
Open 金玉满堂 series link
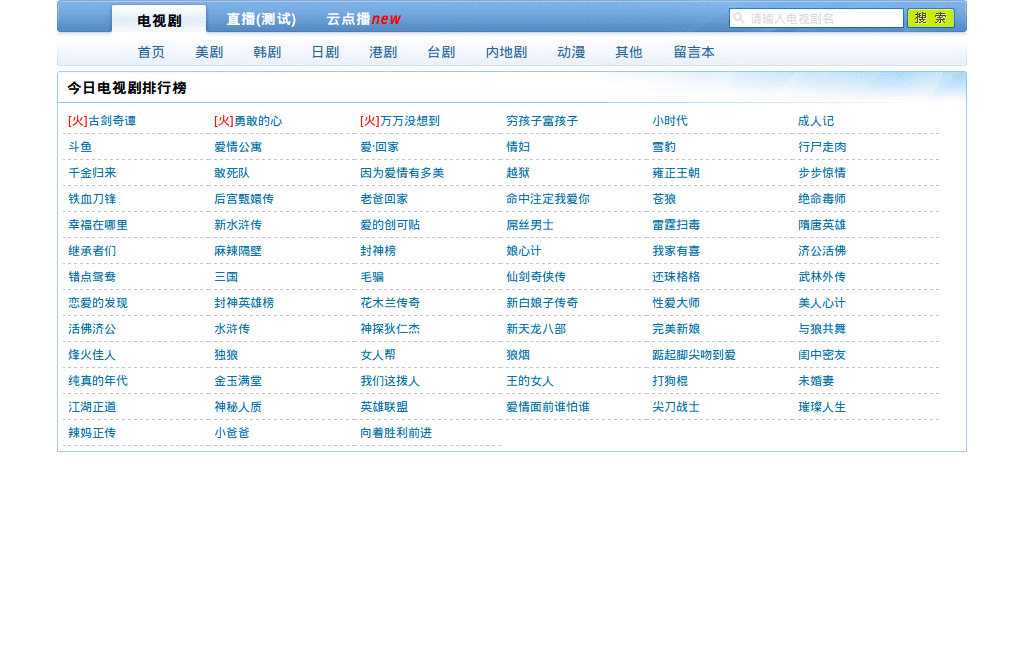pyautogui.click(x=238, y=381)
